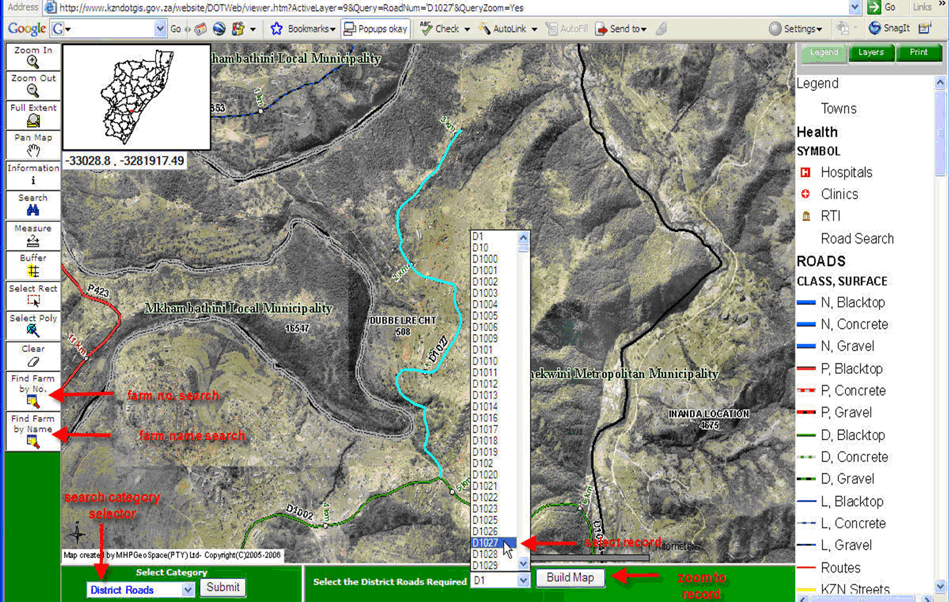Open Google toolbar Settings menu

(795, 28)
